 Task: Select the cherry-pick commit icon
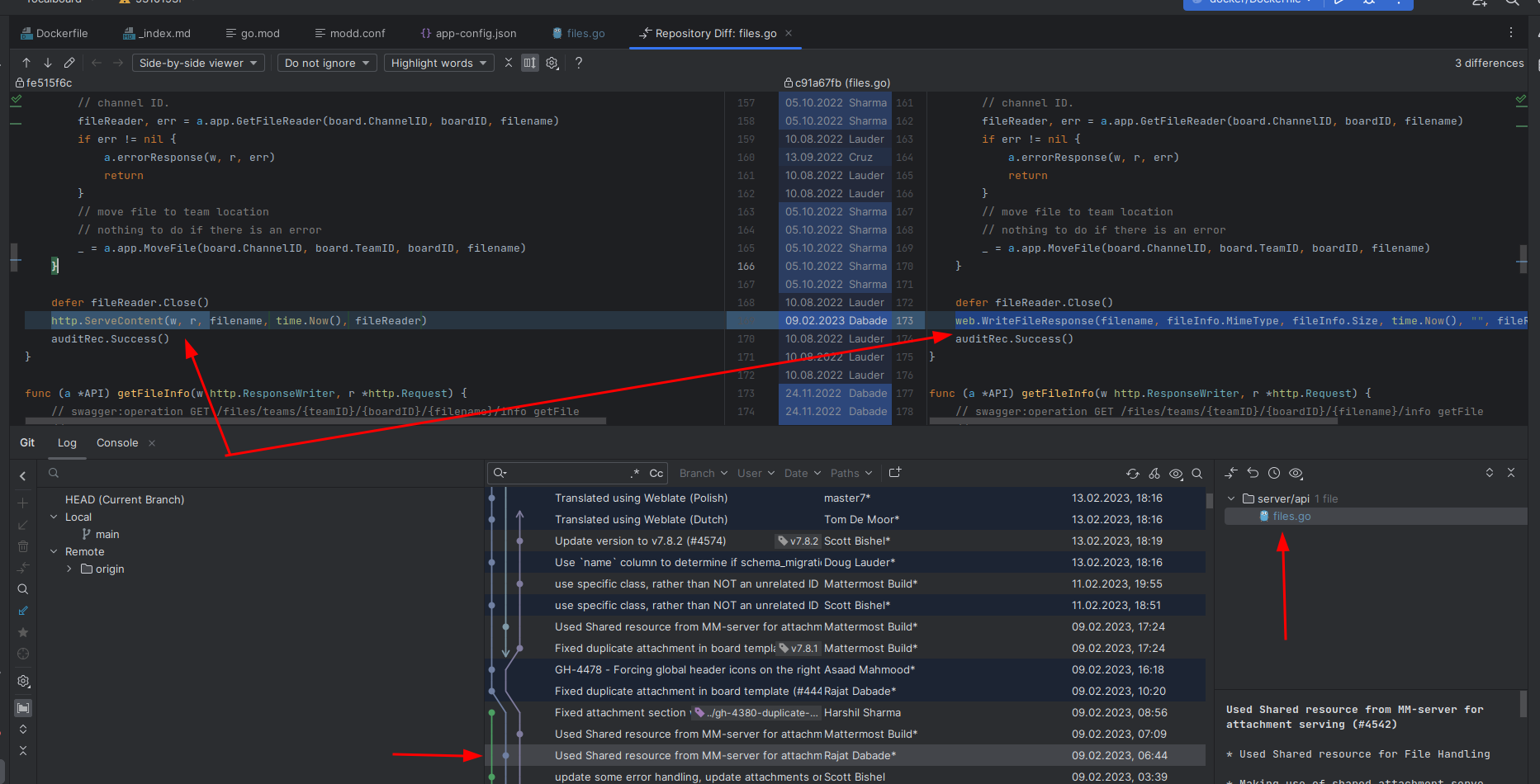(x=1154, y=474)
